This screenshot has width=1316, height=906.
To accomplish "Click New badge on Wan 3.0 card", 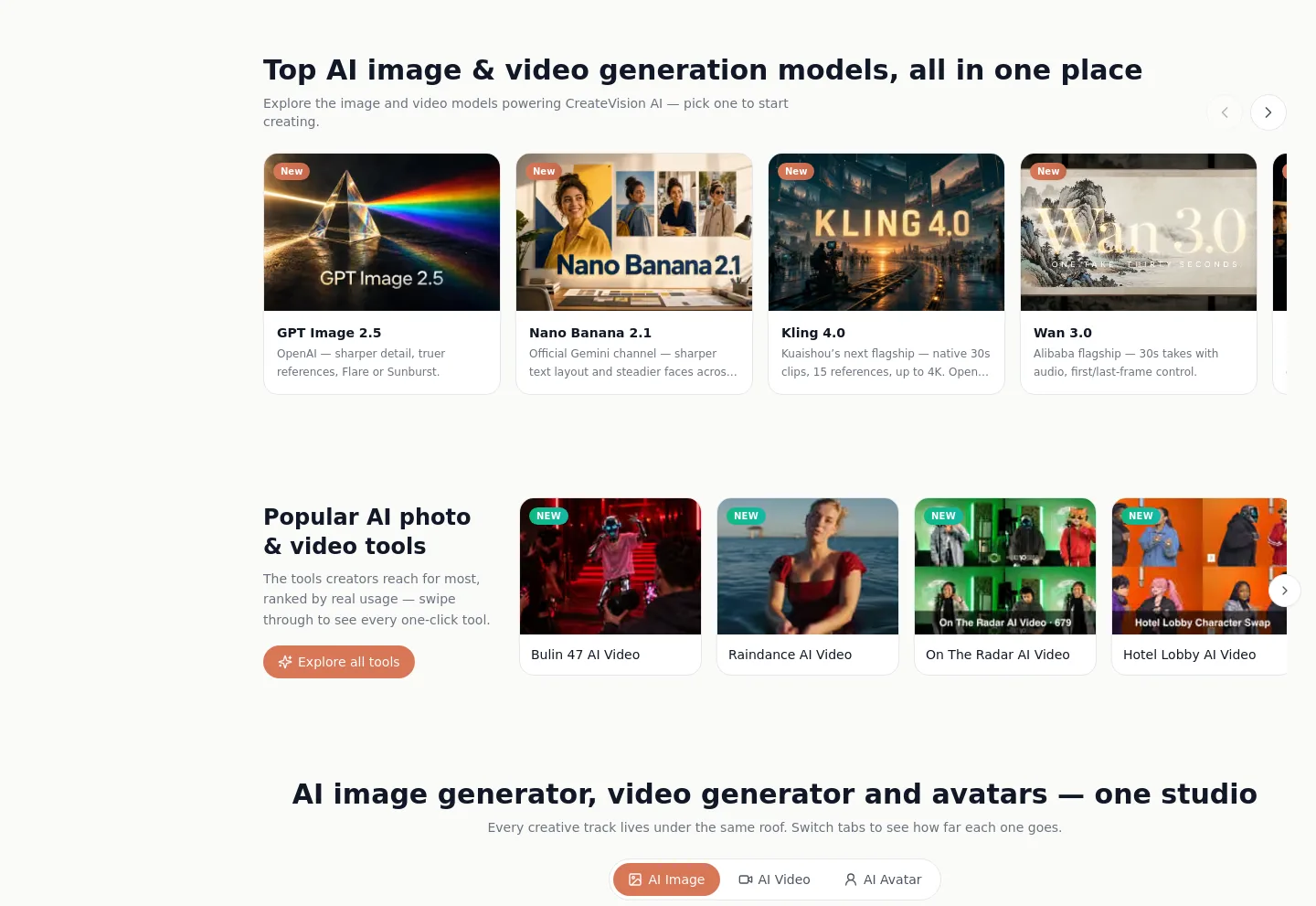I will pyautogui.click(x=1048, y=171).
